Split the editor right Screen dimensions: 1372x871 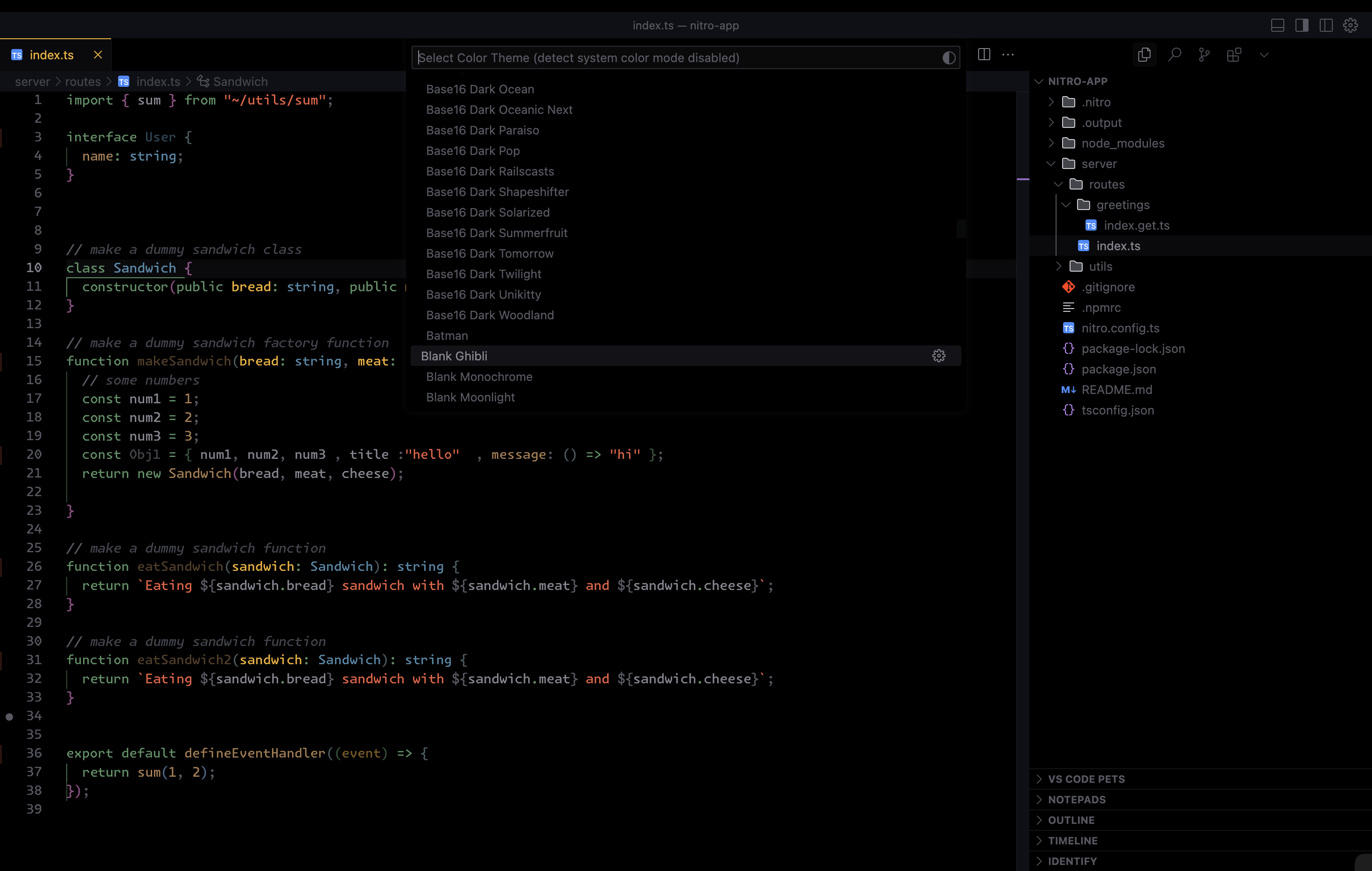tap(984, 54)
